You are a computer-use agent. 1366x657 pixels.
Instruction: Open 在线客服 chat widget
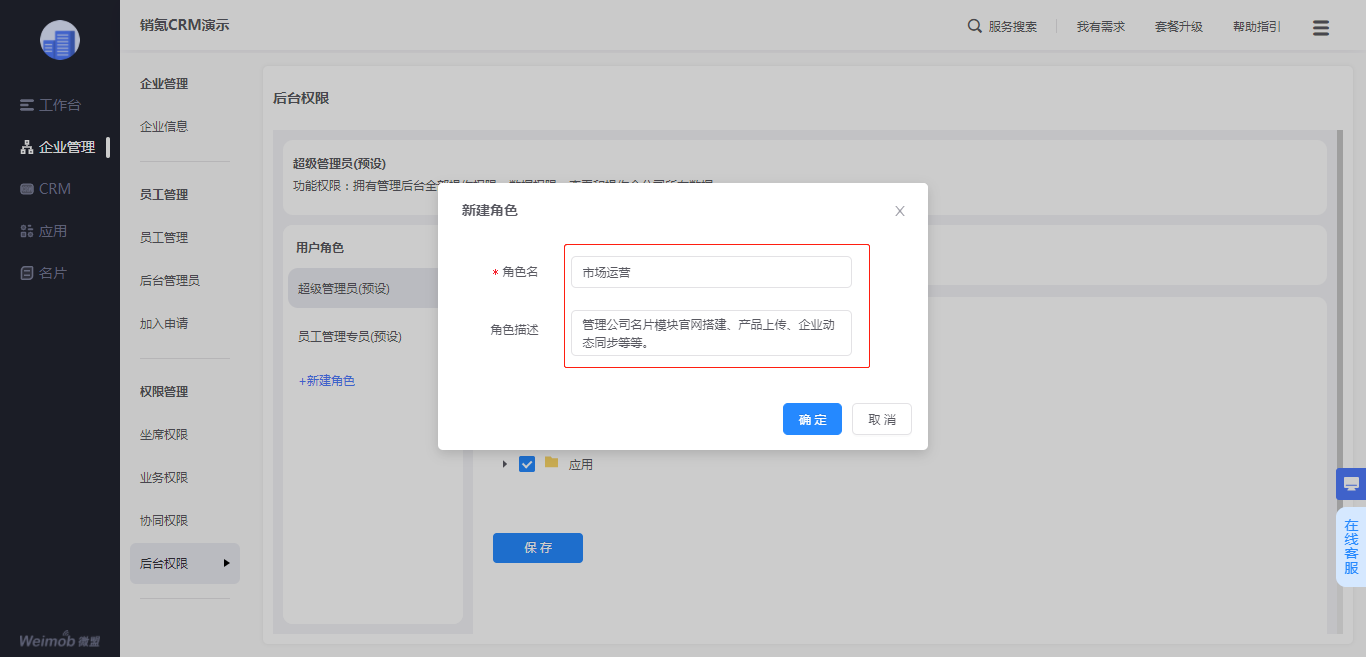click(1351, 547)
